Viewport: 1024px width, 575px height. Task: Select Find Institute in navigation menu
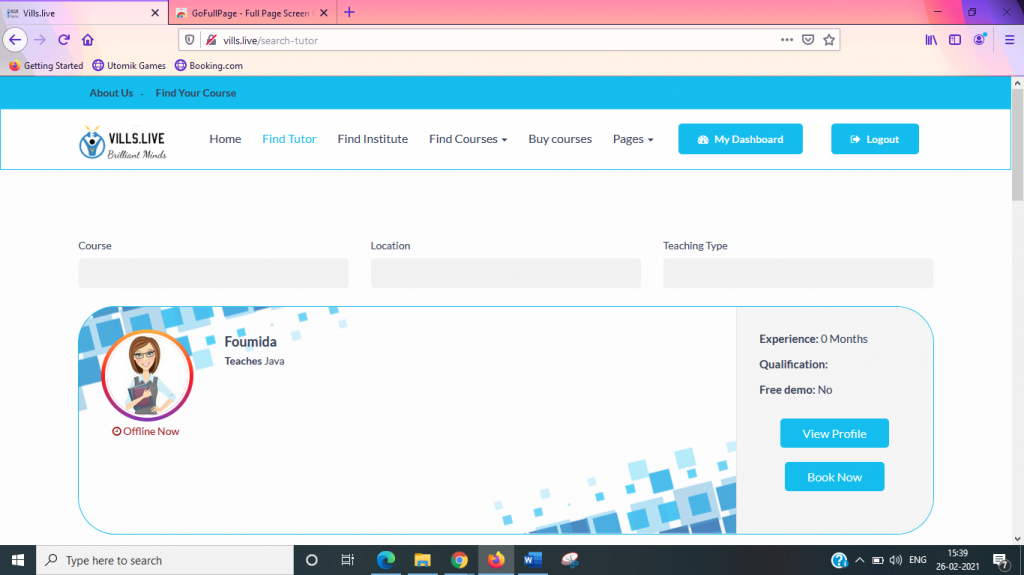[372, 139]
